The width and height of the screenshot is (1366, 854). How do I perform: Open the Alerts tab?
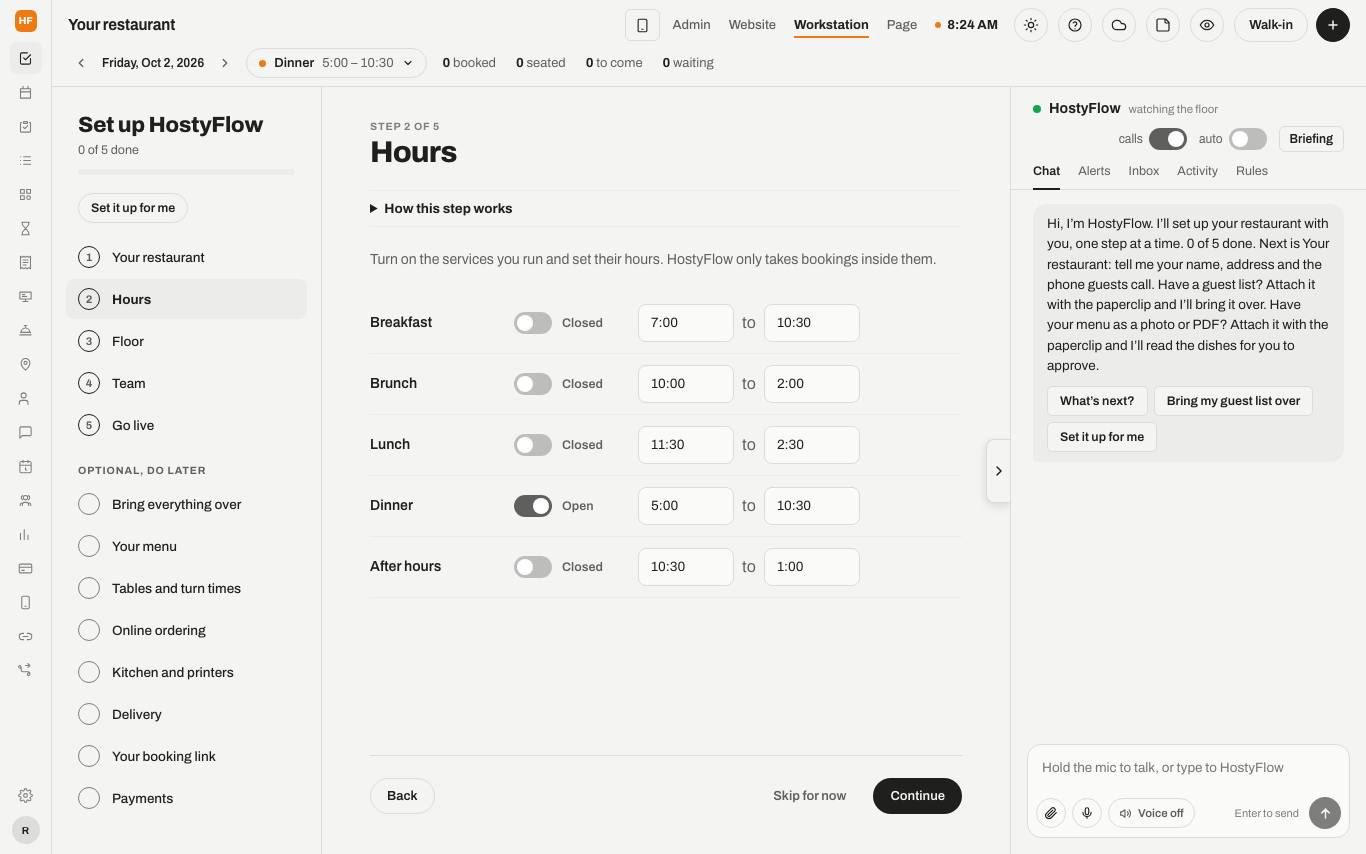1094,171
